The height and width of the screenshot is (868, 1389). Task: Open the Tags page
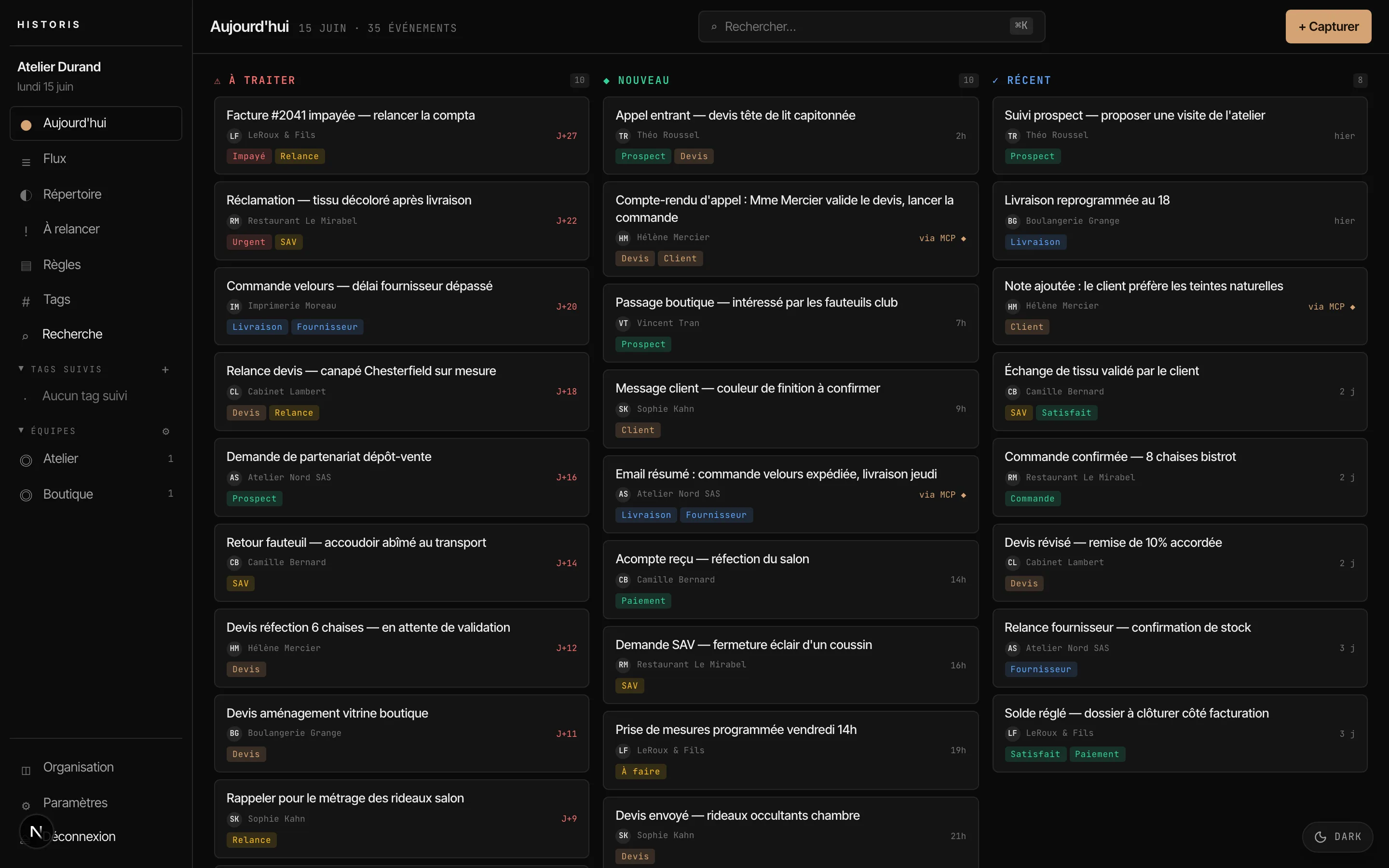point(96,299)
